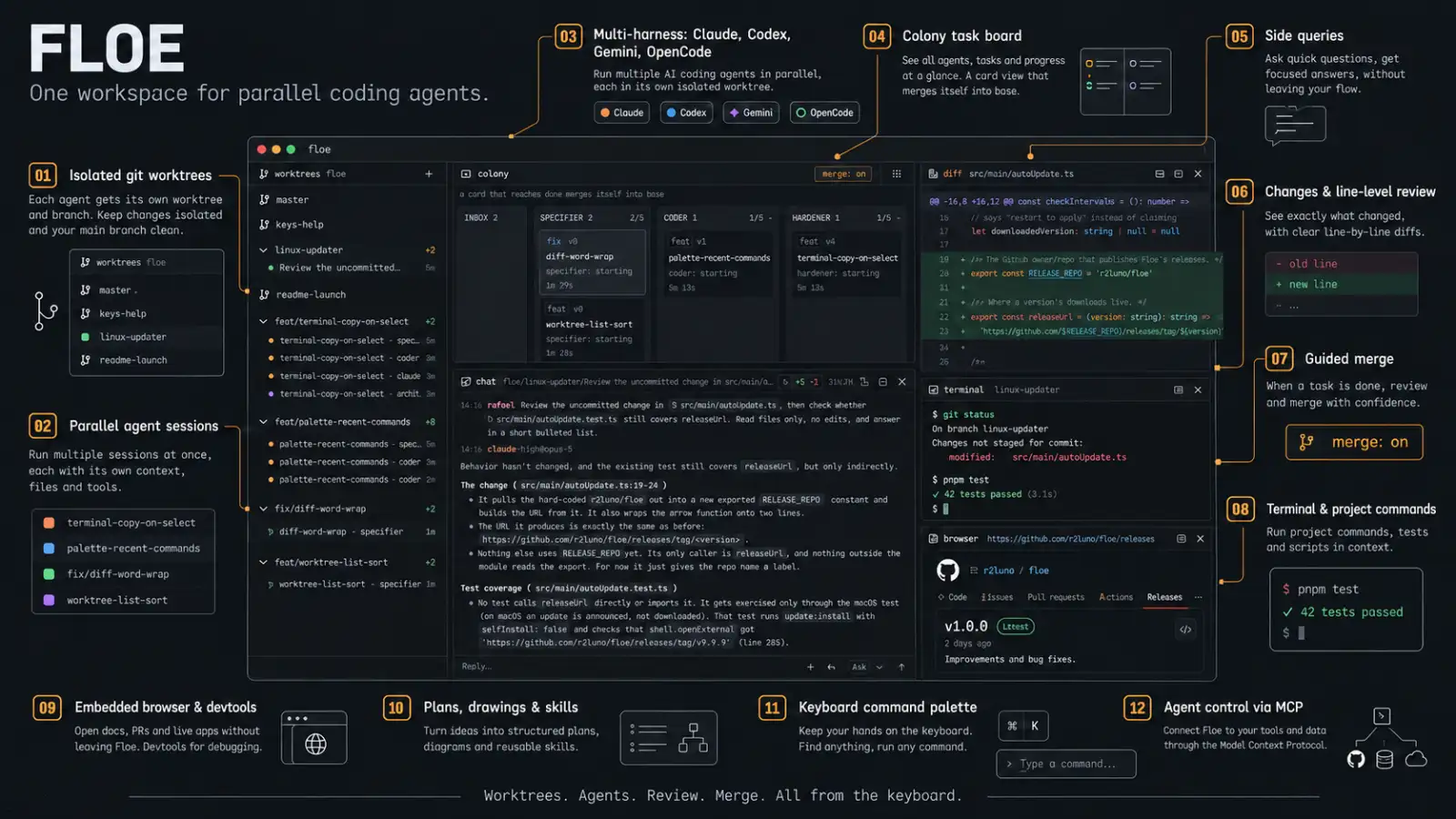This screenshot has height=819, width=1456.
Task: Click orange swatch beside terminal-copy-on-select session
Action: [49, 523]
